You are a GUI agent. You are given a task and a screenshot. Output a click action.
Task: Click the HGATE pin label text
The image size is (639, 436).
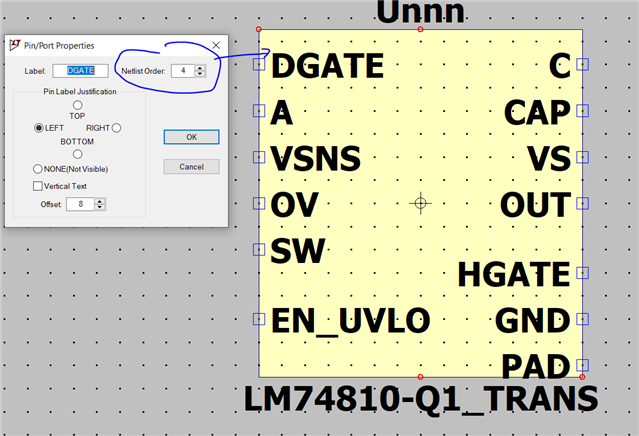514,275
